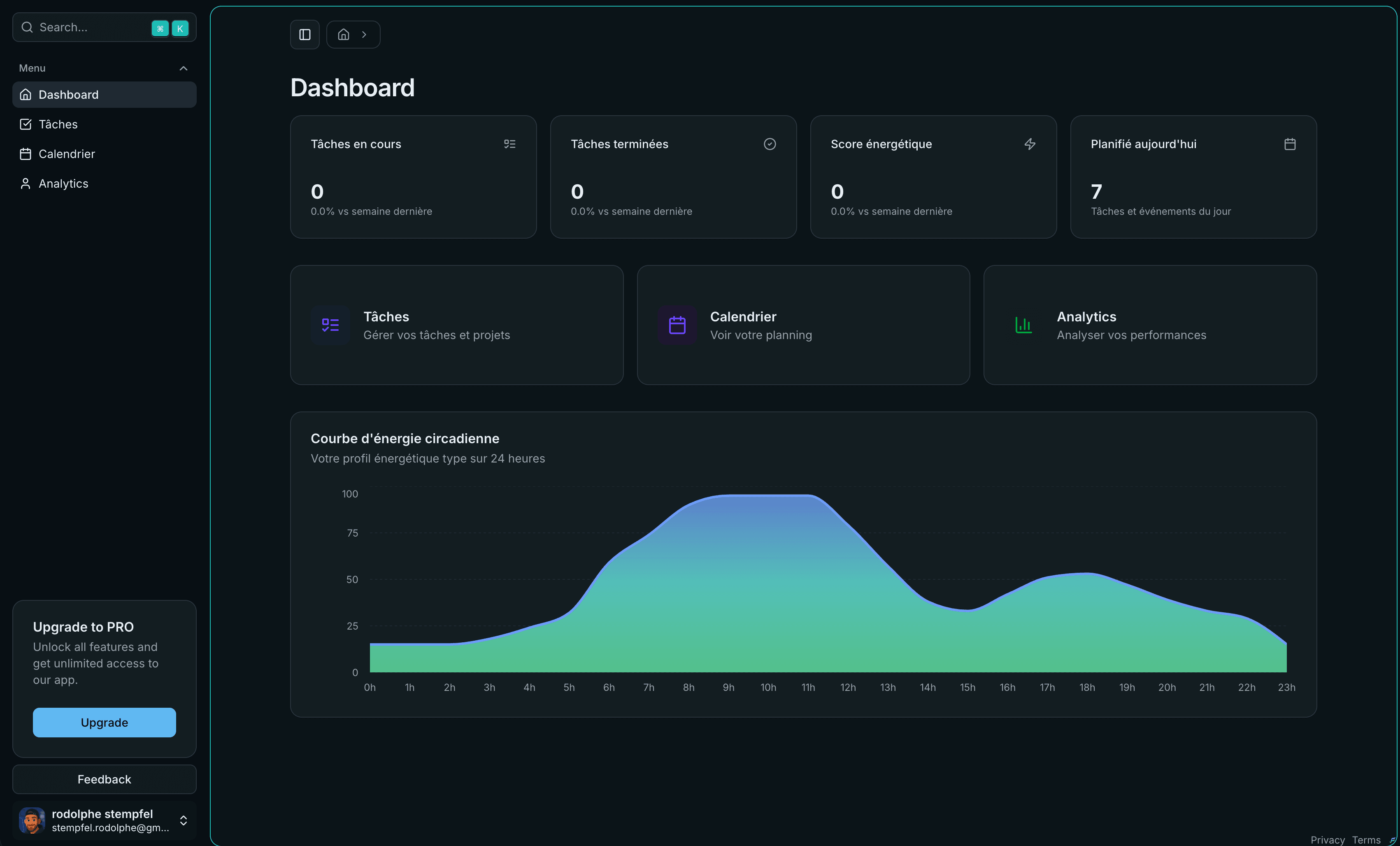Click the calendar icon on Planifié aujourd'hui card
The height and width of the screenshot is (846, 1400).
pyautogui.click(x=1291, y=144)
